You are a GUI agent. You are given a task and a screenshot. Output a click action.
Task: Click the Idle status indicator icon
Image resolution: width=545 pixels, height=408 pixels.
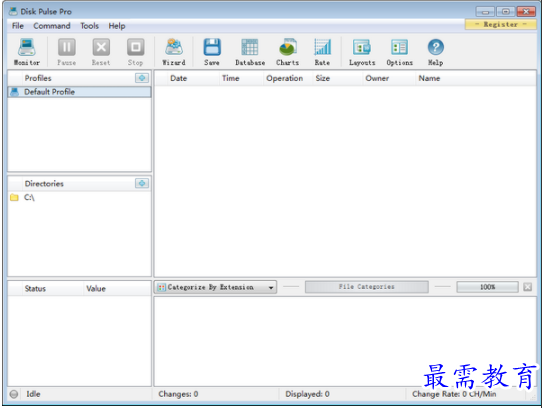pos(14,394)
